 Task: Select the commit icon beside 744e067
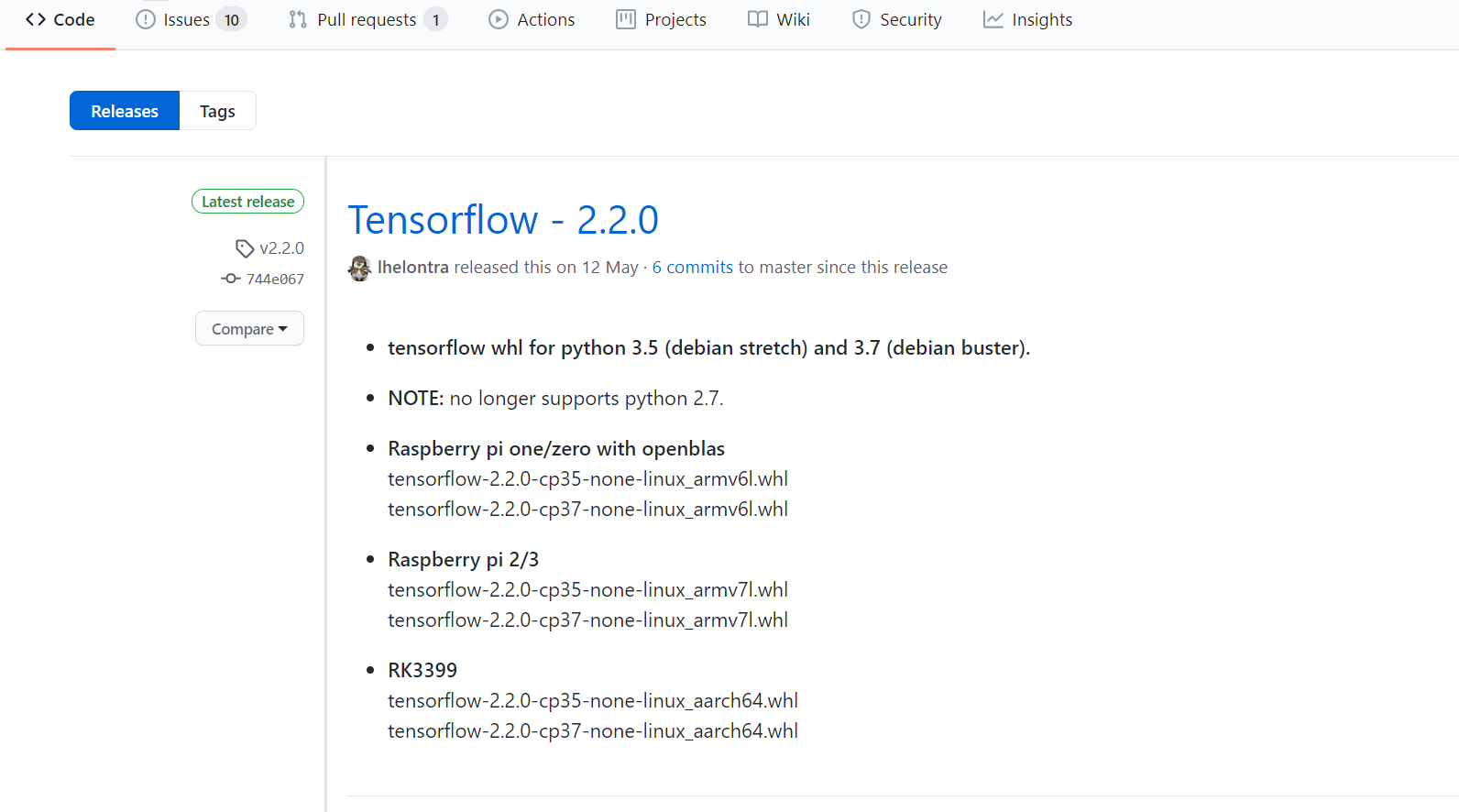(x=229, y=279)
